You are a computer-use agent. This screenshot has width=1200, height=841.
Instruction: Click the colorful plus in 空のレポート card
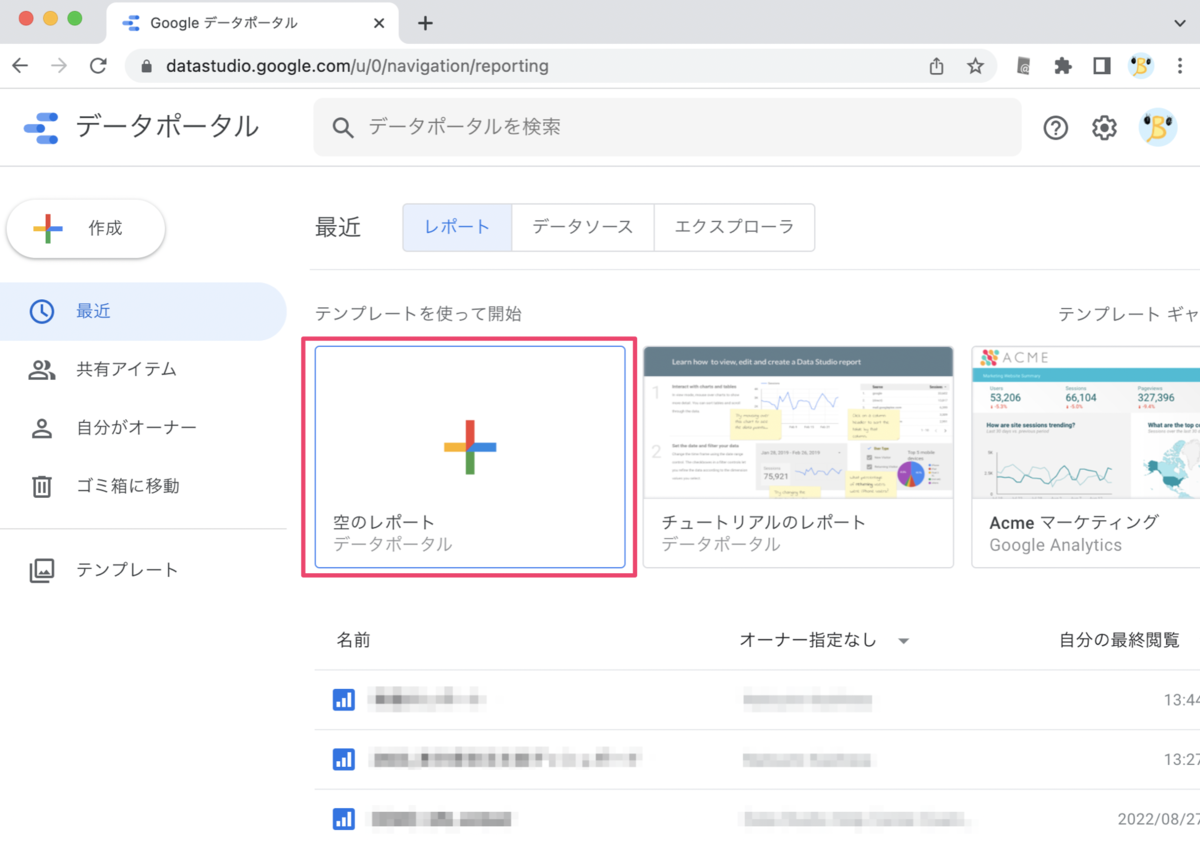pos(470,447)
